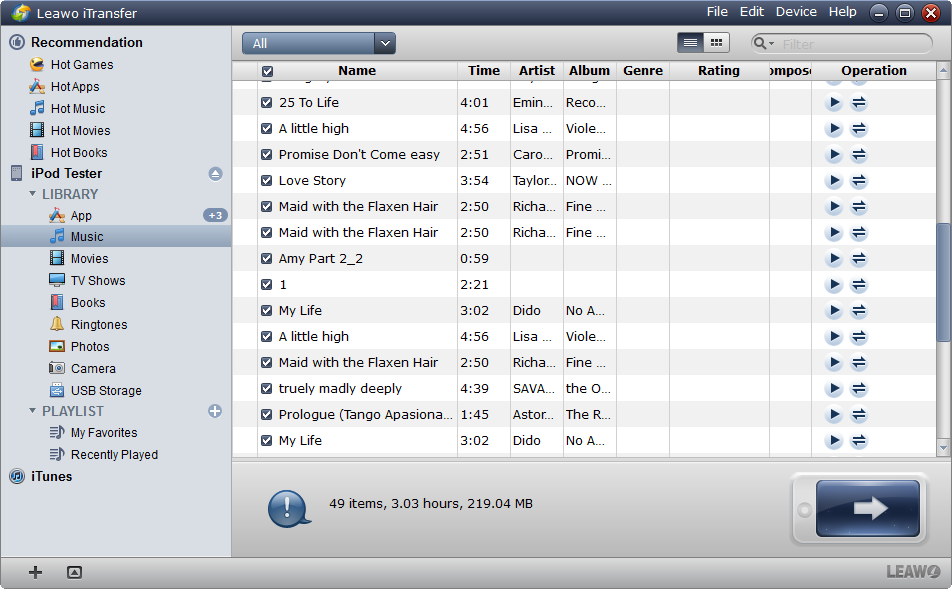This screenshot has width=952, height=589.
Task: Switch to list view mode
Action: point(690,43)
